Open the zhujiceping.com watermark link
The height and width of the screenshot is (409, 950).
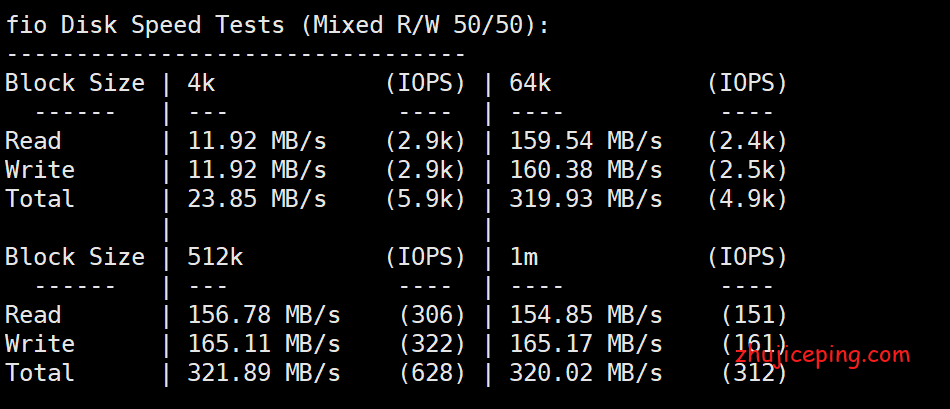tap(823, 356)
